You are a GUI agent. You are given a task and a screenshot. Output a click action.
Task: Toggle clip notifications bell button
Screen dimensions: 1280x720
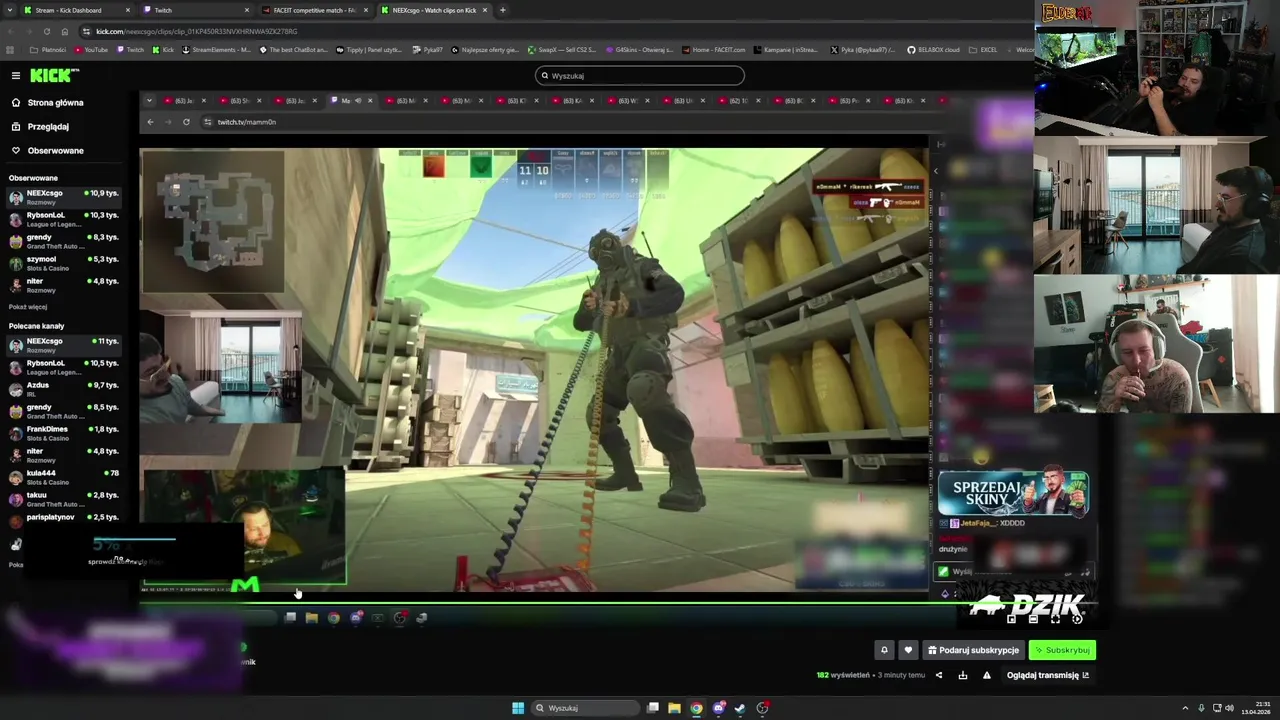coord(884,650)
